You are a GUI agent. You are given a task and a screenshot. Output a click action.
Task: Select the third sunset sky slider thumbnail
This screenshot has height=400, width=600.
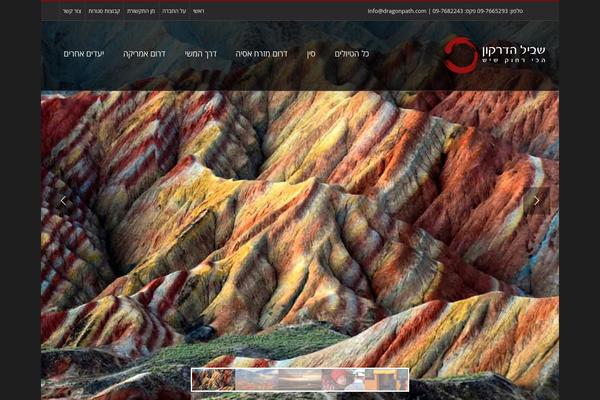click(300, 380)
